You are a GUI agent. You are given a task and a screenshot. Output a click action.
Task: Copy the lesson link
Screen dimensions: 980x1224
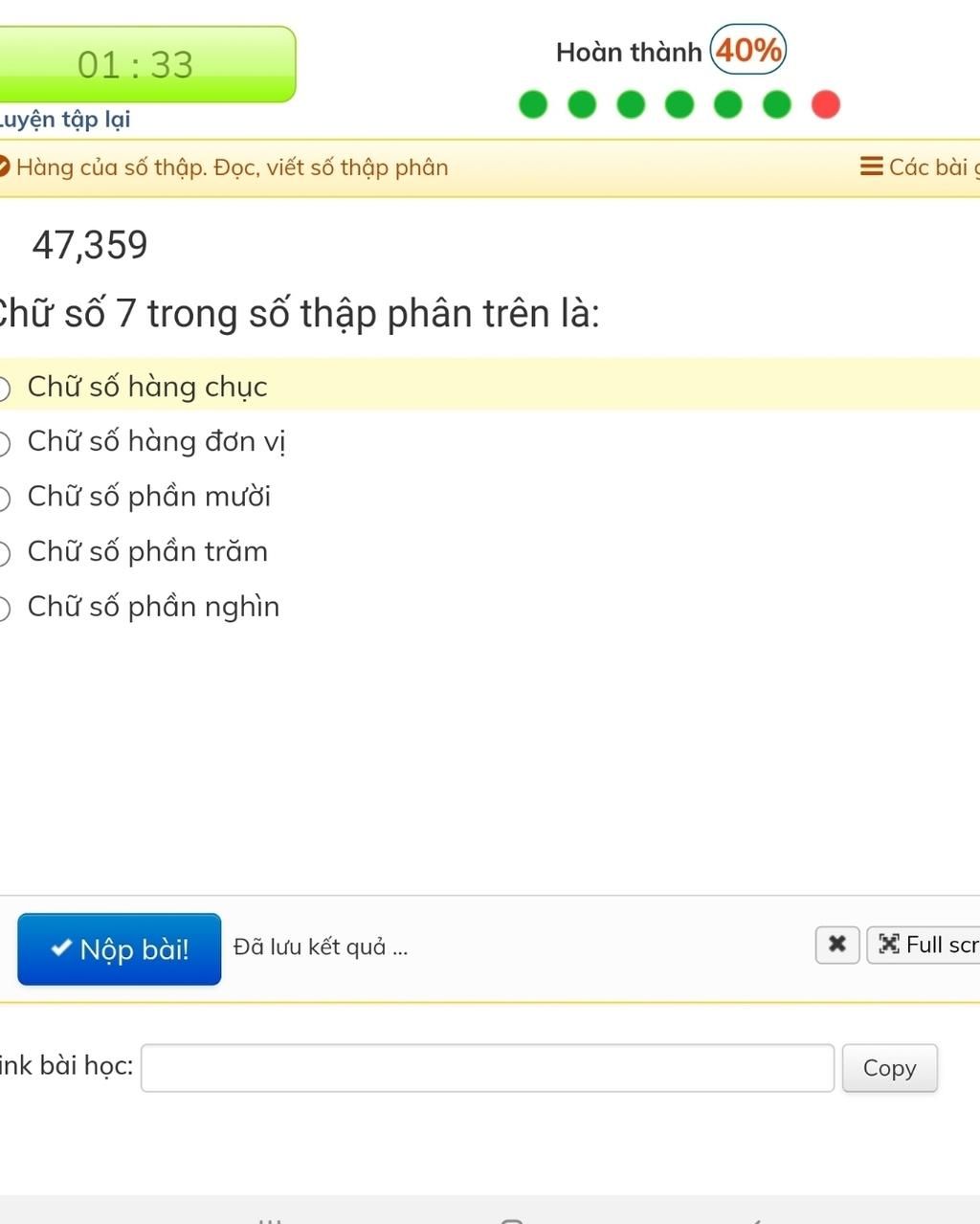889,1068
